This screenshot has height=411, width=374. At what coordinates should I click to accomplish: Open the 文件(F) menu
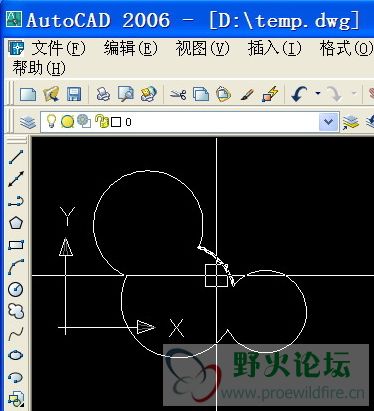[x=58, y=48]
